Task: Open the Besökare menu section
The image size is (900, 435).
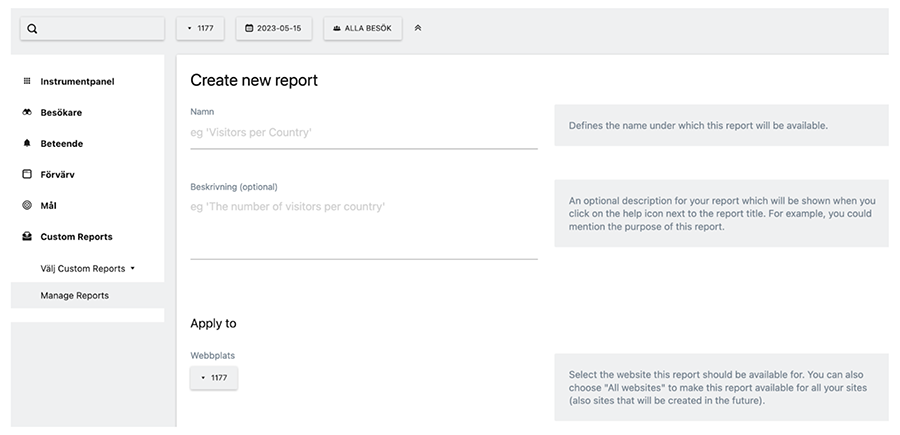Action: [62, 112]
